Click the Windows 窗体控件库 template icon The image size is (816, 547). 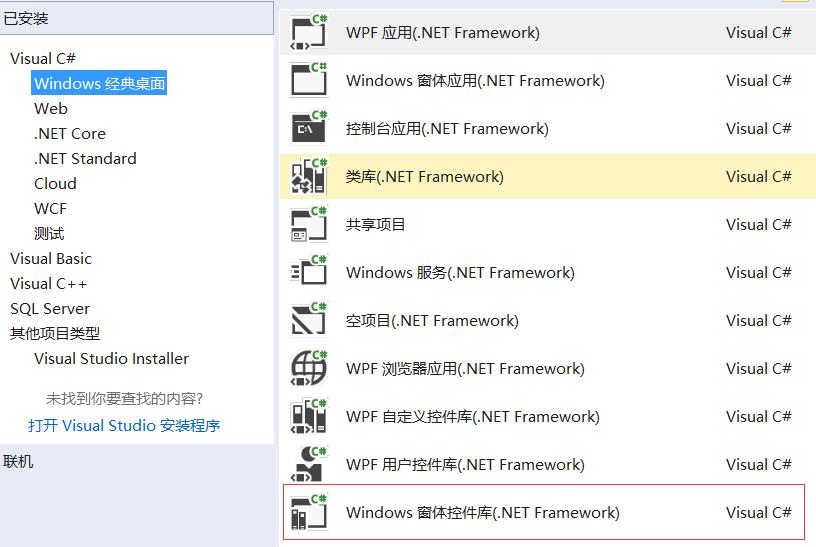309,512
